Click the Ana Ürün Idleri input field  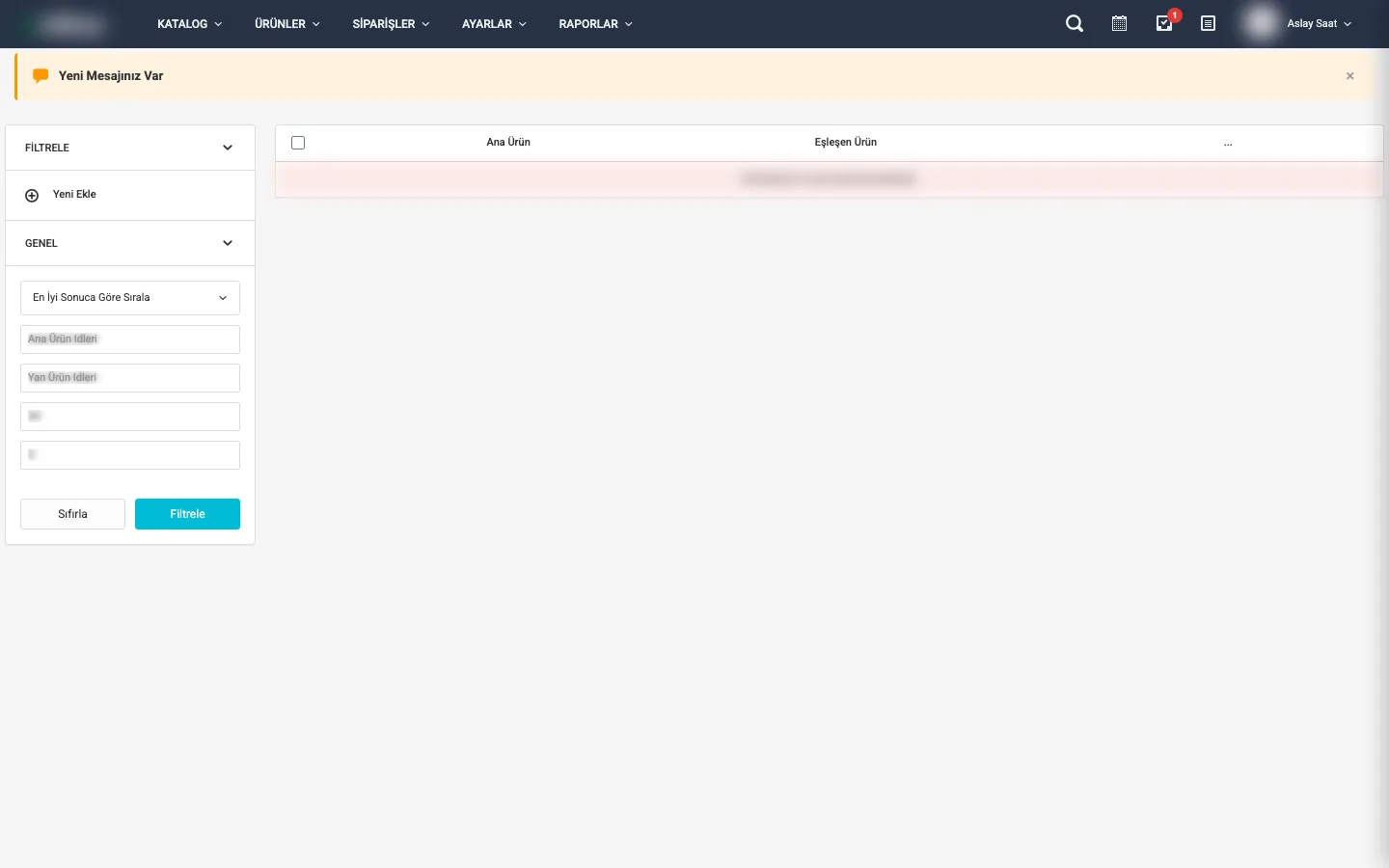[x=130, y=339]
